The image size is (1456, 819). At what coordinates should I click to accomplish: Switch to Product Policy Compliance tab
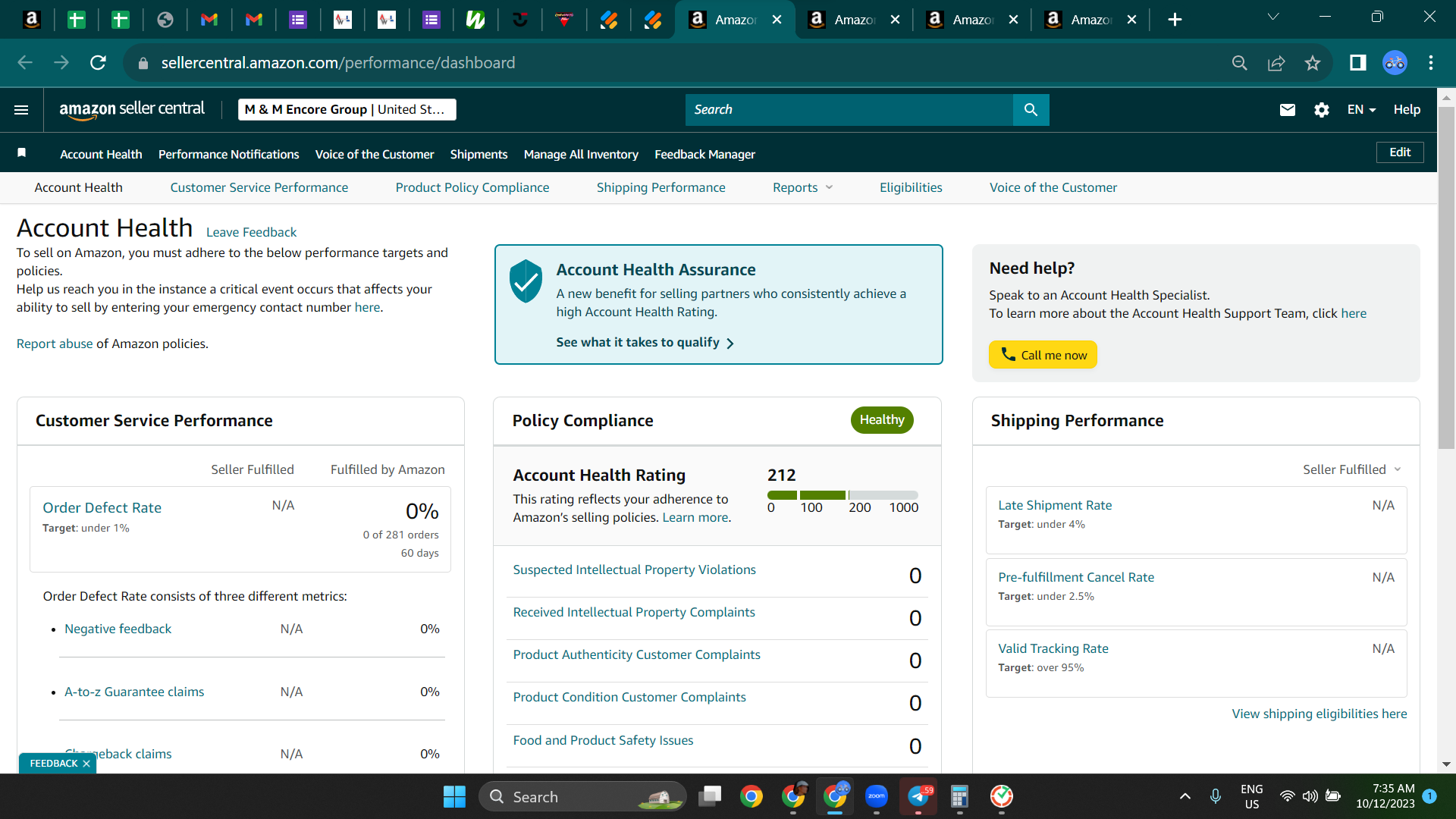pos(472,187)
